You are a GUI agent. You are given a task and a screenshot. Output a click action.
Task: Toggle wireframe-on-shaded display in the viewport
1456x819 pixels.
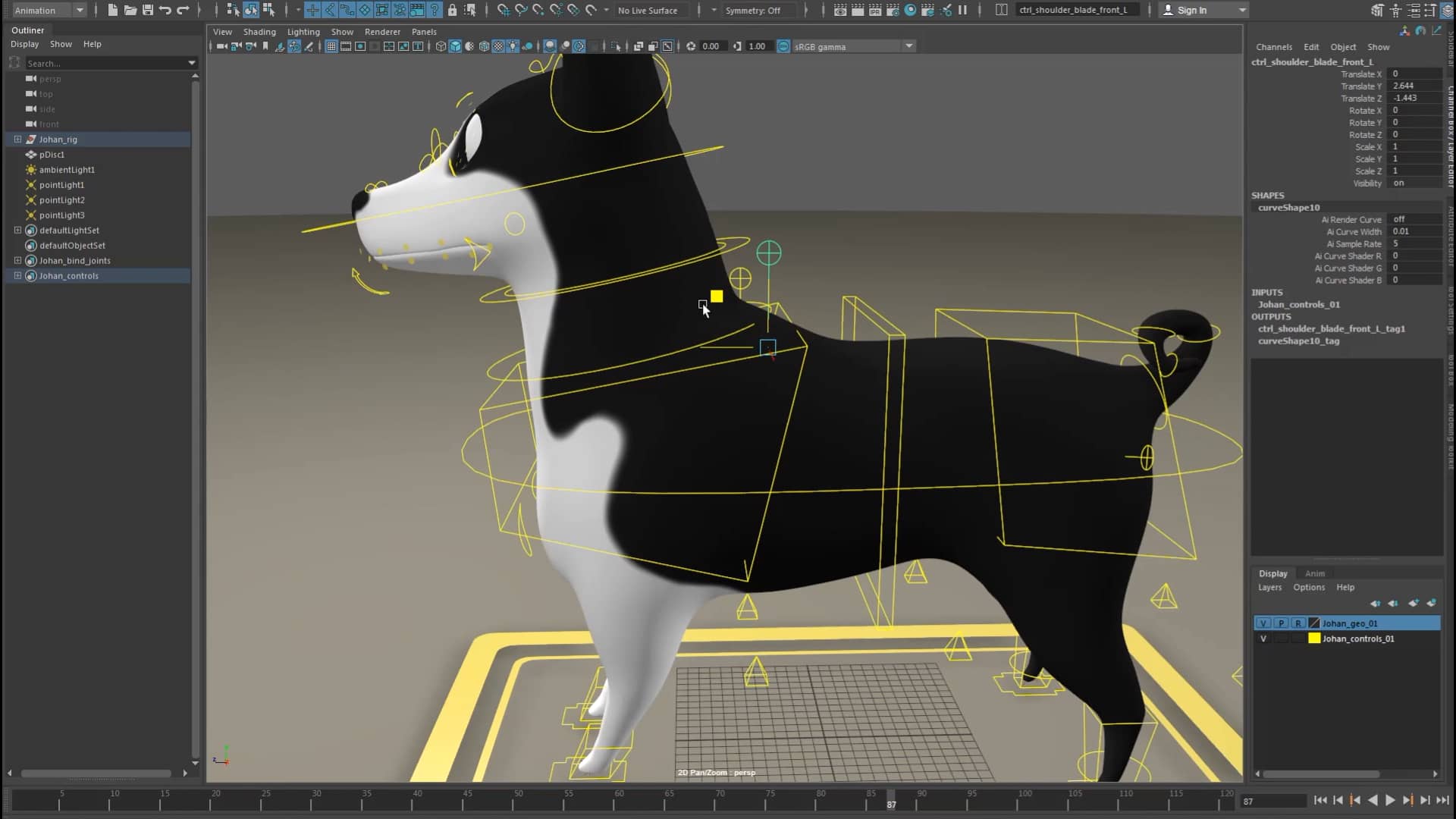pyautogui.click(x=484, y=46)
